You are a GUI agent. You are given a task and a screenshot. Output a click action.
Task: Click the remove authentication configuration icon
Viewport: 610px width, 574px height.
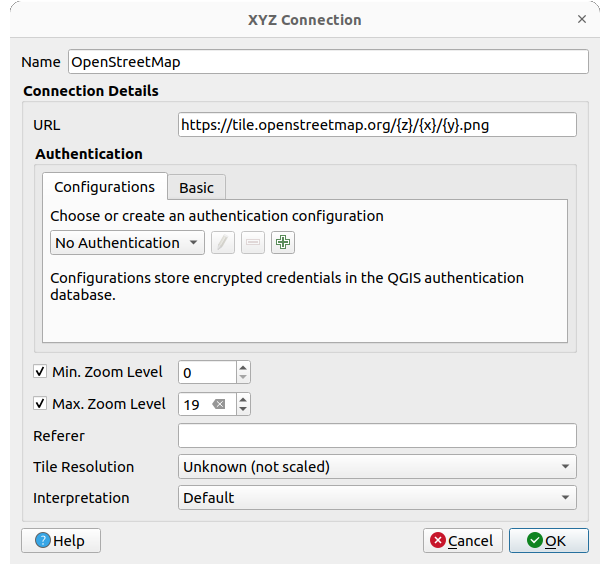coord(253,243)
